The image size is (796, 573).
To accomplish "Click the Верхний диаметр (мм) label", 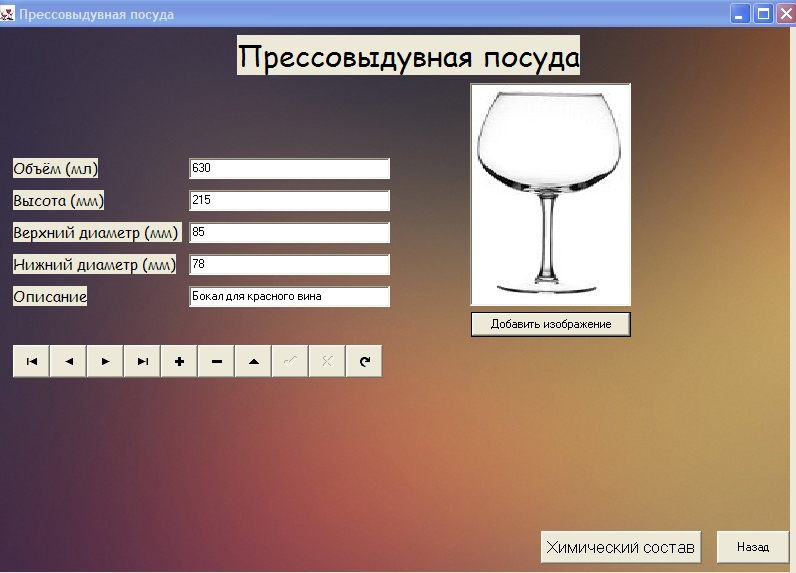I will pos(95,232).
